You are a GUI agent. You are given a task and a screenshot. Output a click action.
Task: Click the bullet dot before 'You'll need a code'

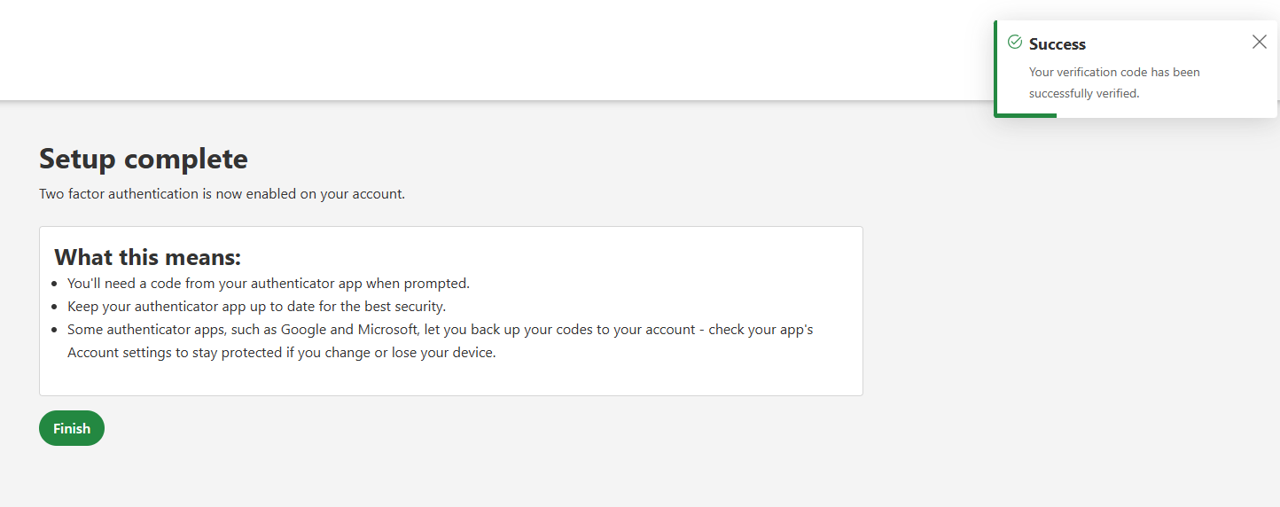pos(54,284)
